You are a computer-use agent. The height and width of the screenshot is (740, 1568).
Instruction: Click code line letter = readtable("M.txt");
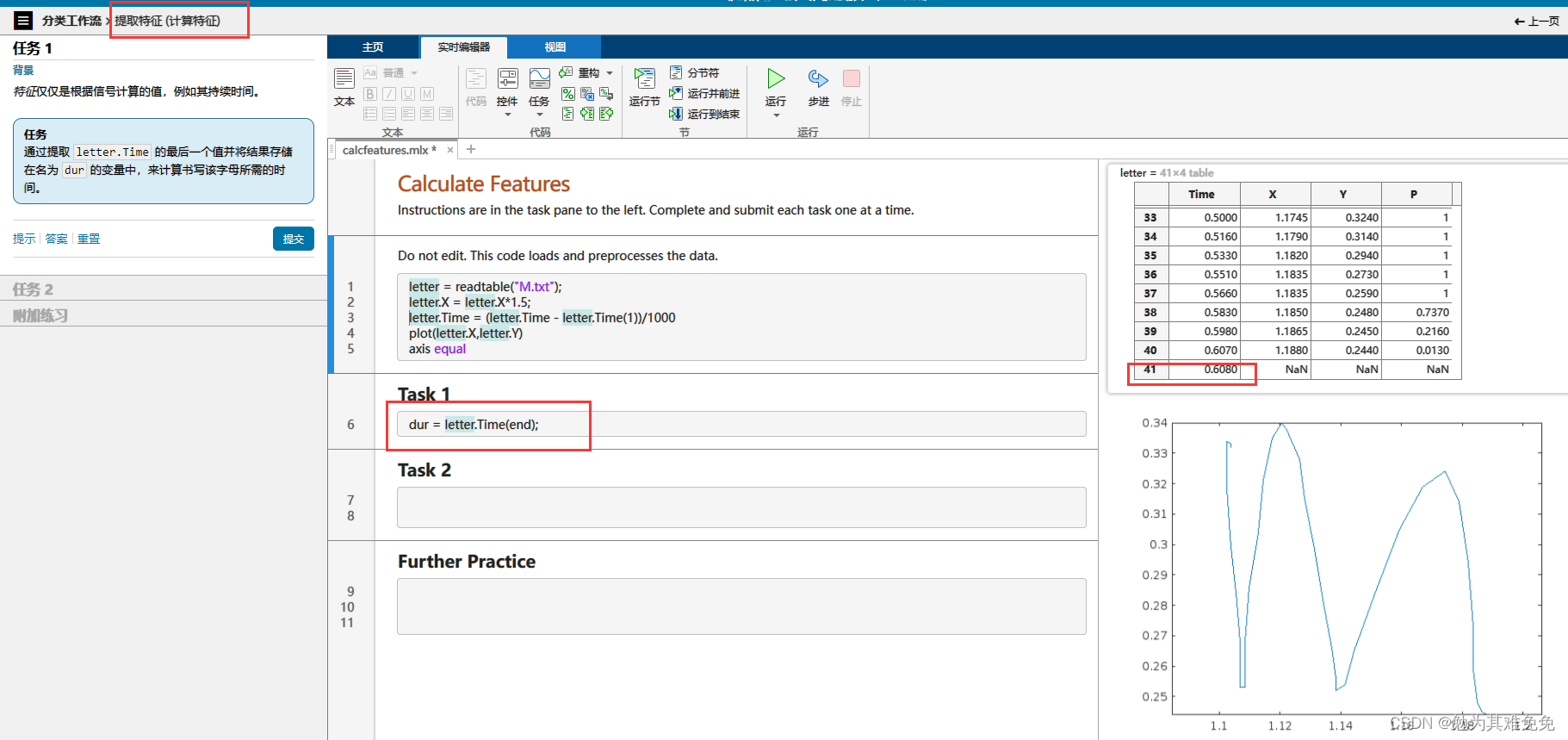tap(485, 287)
